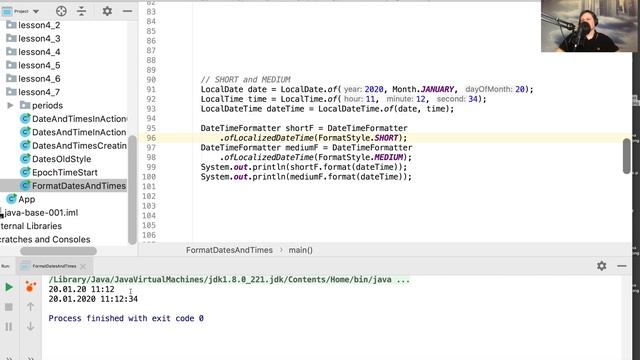Click line number 91 in the gutter
This screenshot has width=640, height=360.
click(151, 89)
